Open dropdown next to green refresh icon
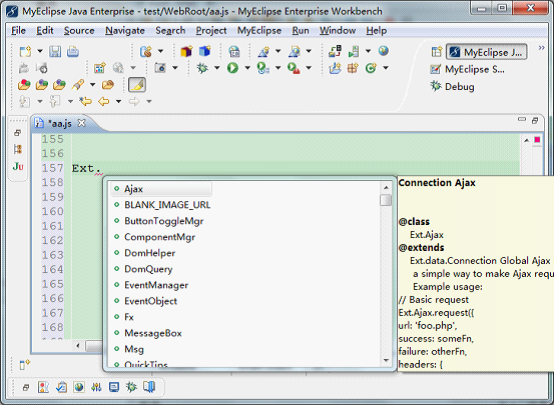 385,68
